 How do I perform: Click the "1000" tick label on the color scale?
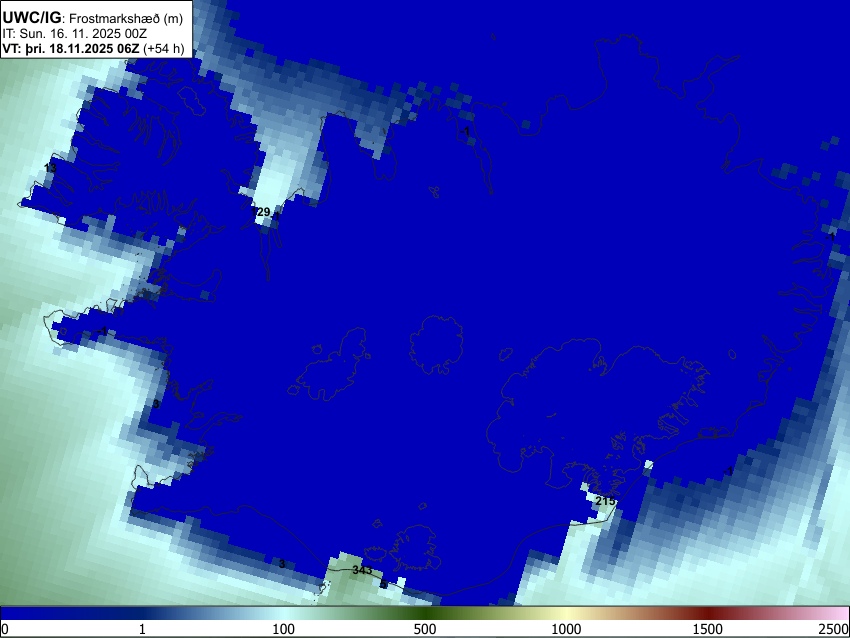click(x=566, y=629)
